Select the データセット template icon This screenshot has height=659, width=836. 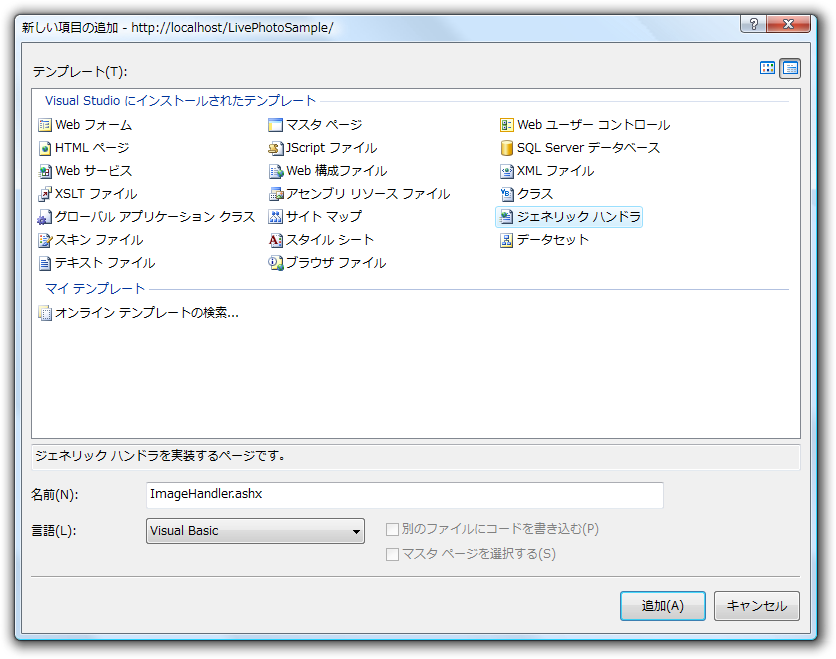coord(507,240)
